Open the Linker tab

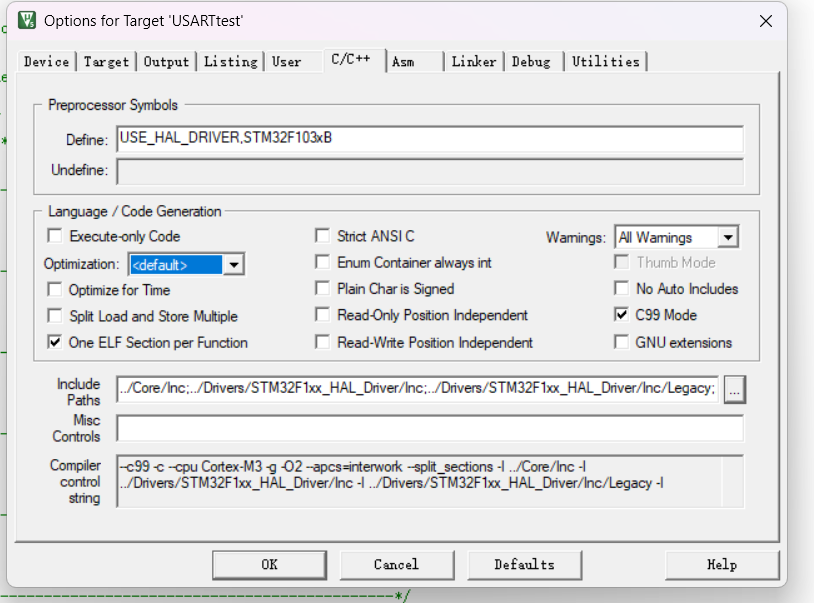click(x=473, y=62)
